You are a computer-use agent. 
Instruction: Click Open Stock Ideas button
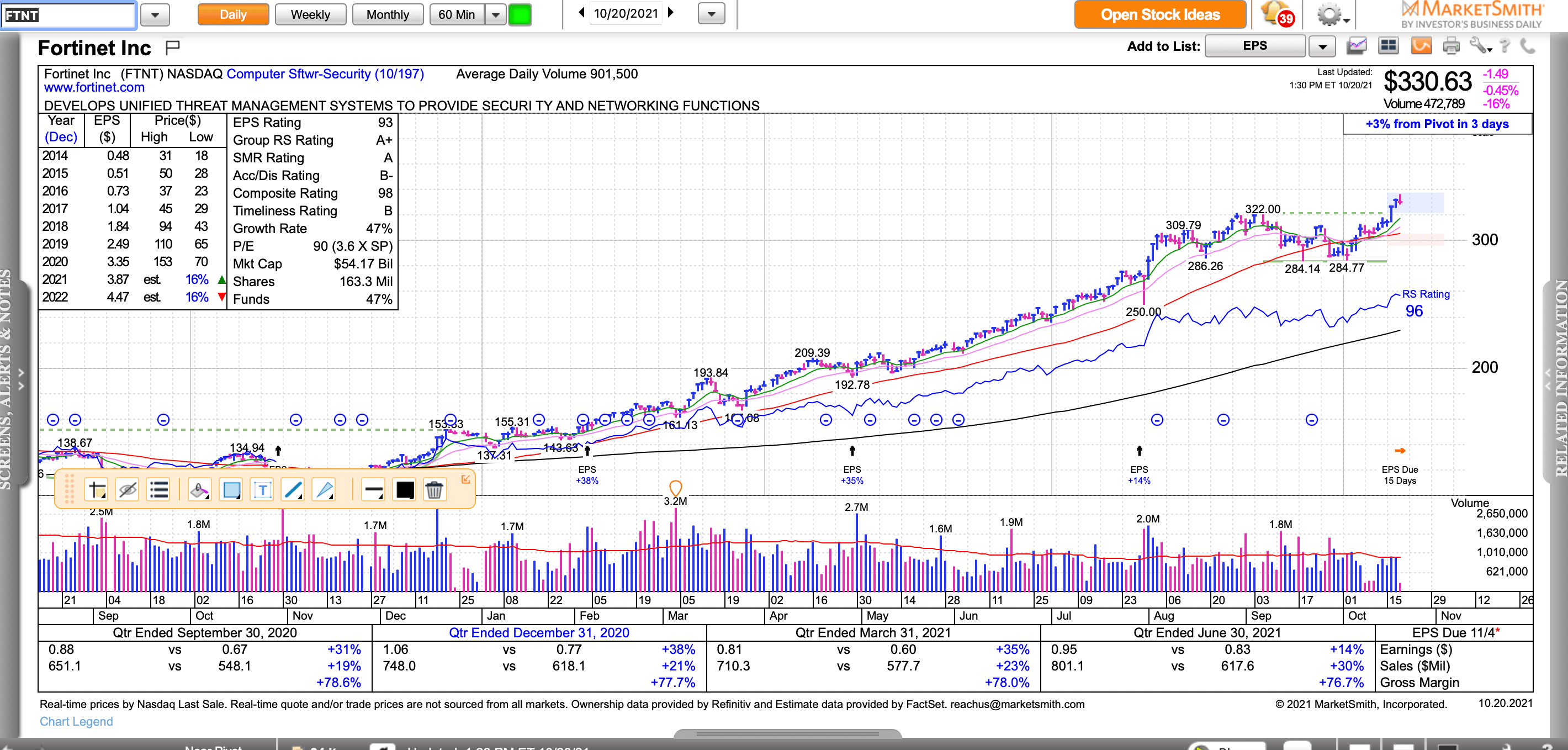coord(1159,14)
